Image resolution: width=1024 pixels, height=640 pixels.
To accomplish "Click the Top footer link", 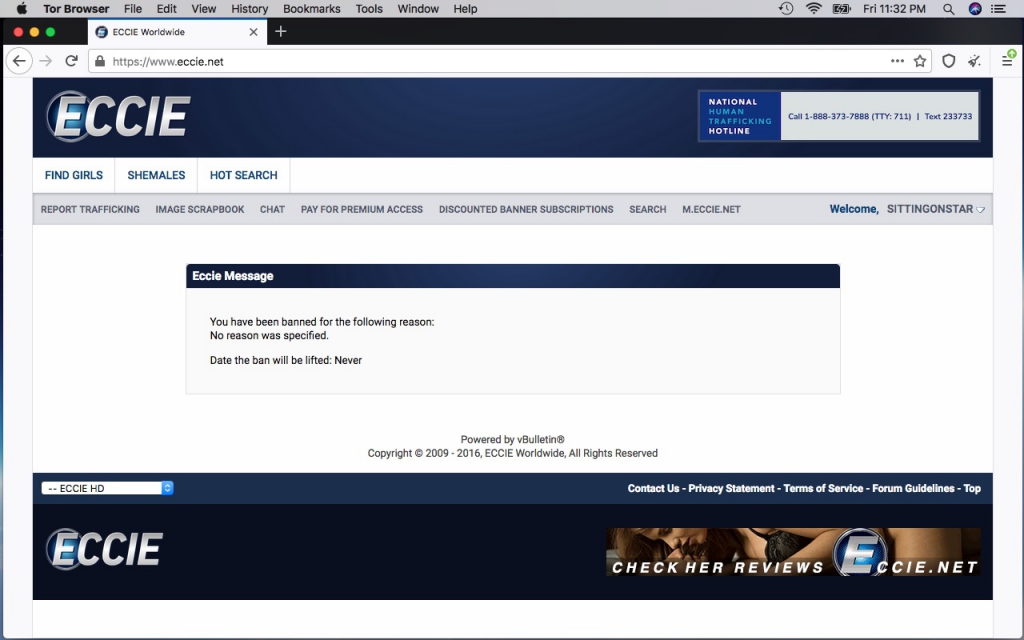I will click(x=972, y=488).
